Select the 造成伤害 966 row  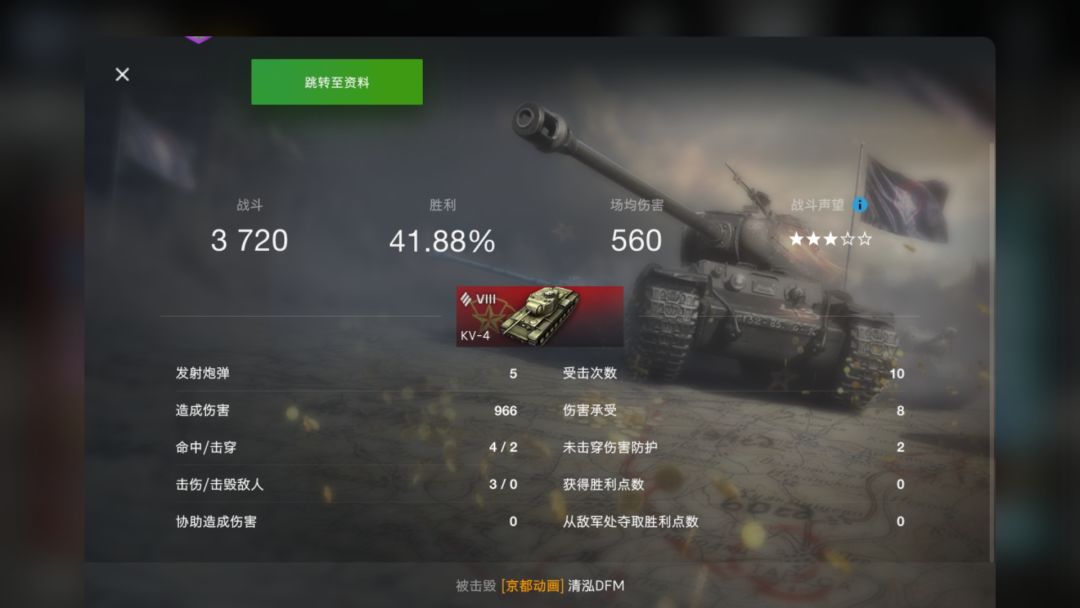coord(346,410)
